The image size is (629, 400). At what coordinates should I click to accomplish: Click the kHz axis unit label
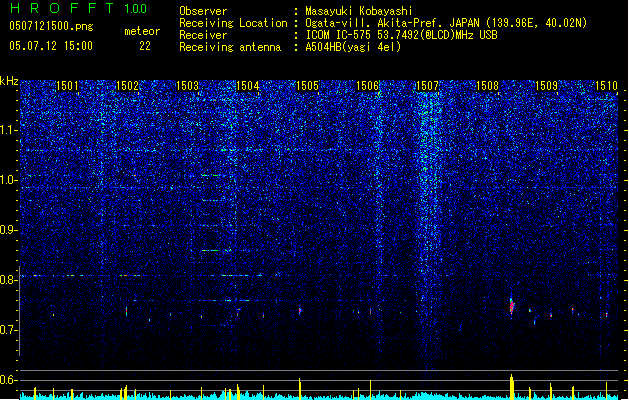(x=9, y=81)
